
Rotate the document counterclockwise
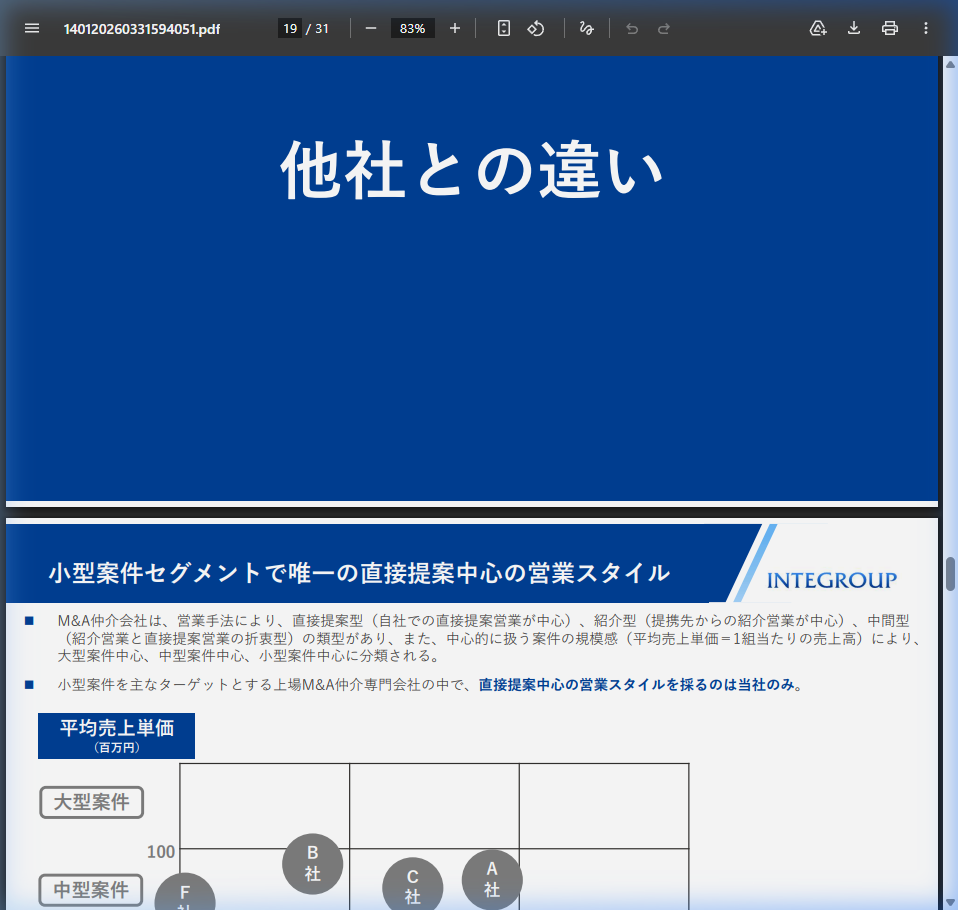[536, 28]
